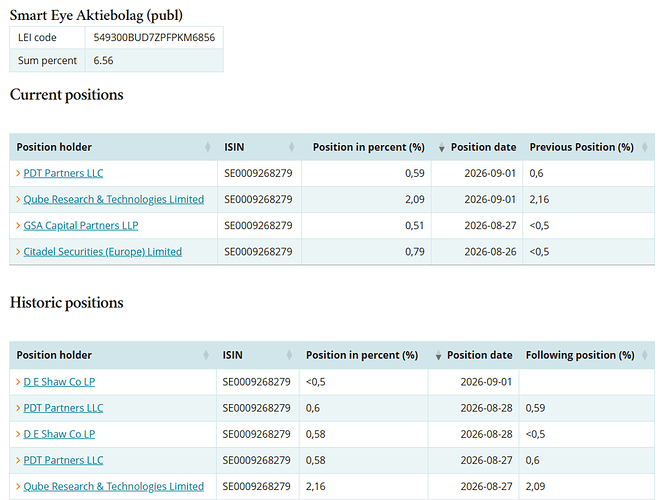Open GSA Capital Partners LLP link
The width and height of the screenshot is (664, 500).
pyautogui.click(x=80, y=226)
